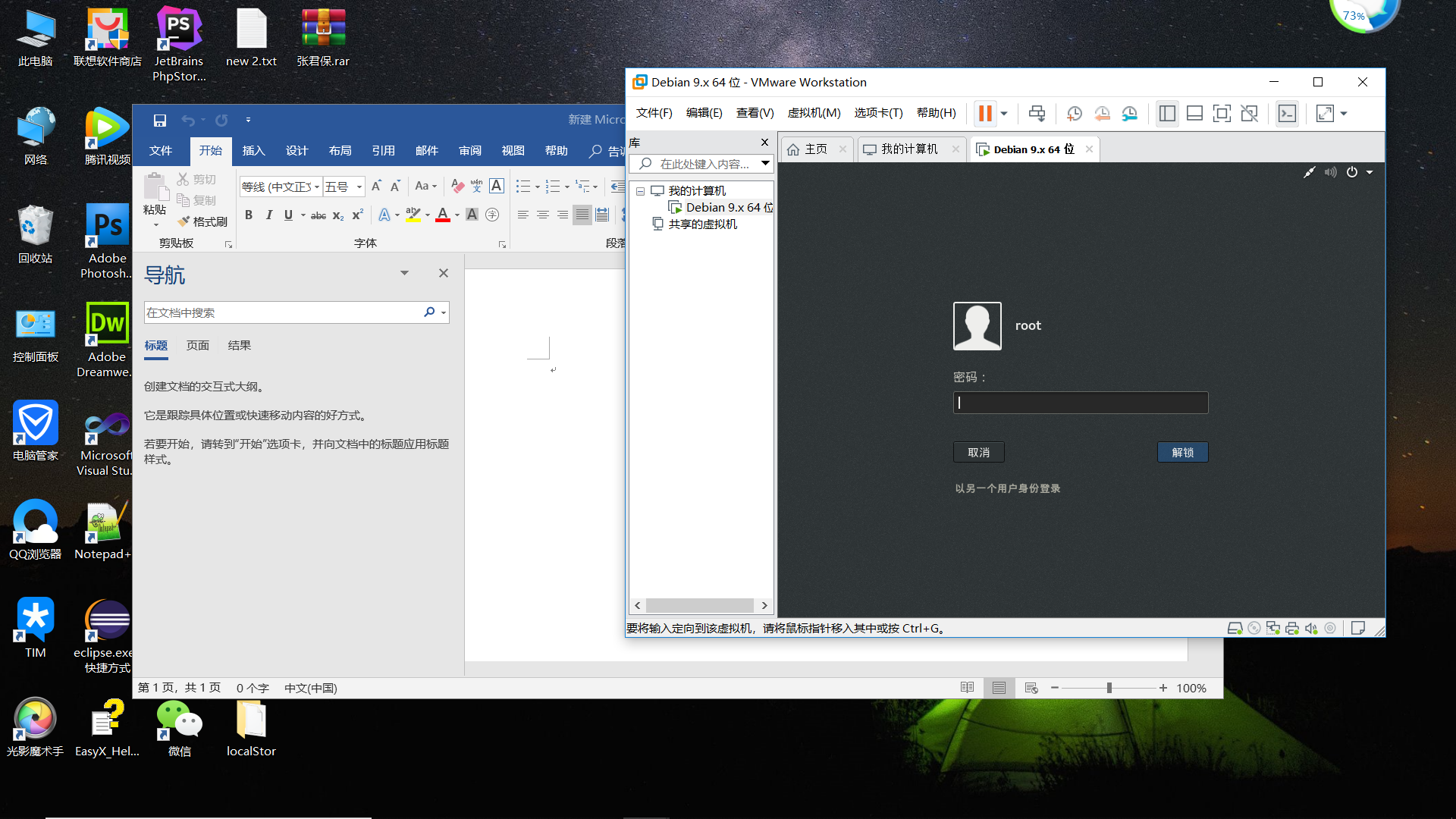Toggle the library sidebar view button
The image size is (1456, 819).
point(1167,114)
